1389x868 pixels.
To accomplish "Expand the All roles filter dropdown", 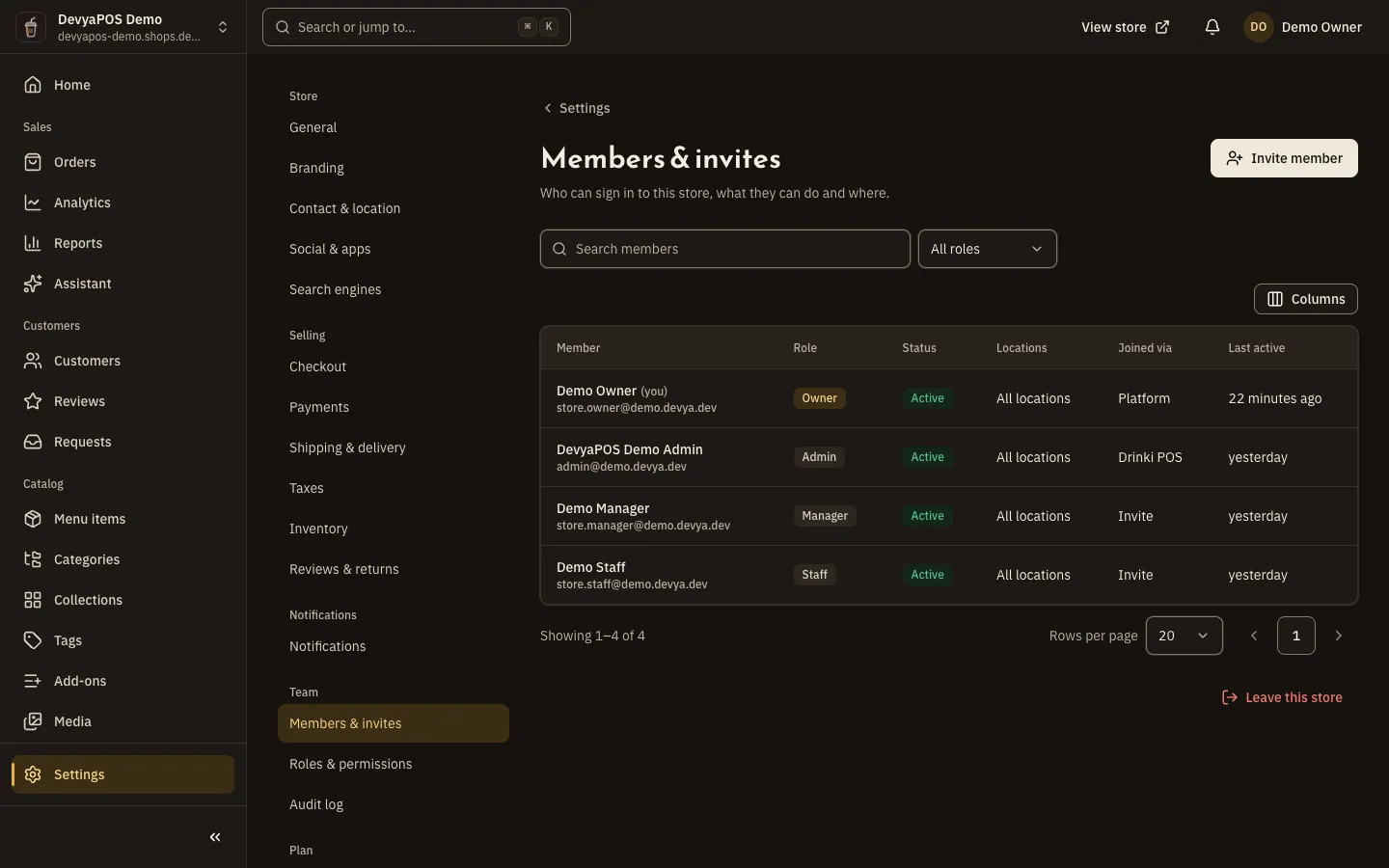I will [988, 249].
